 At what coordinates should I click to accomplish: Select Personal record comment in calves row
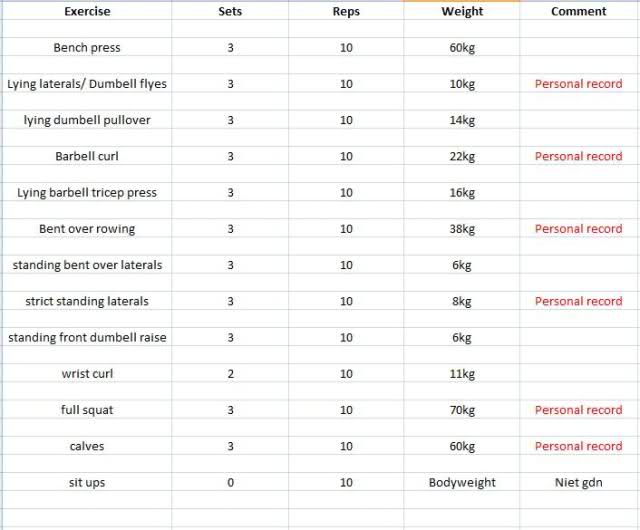[x=578, y=446]
